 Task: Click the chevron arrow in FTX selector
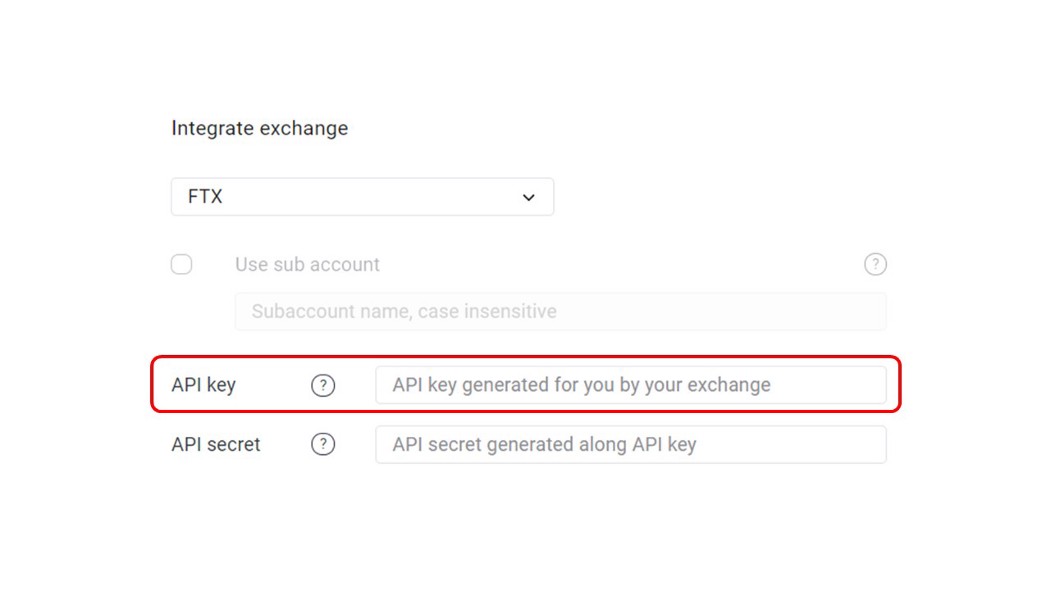[528, 198]
